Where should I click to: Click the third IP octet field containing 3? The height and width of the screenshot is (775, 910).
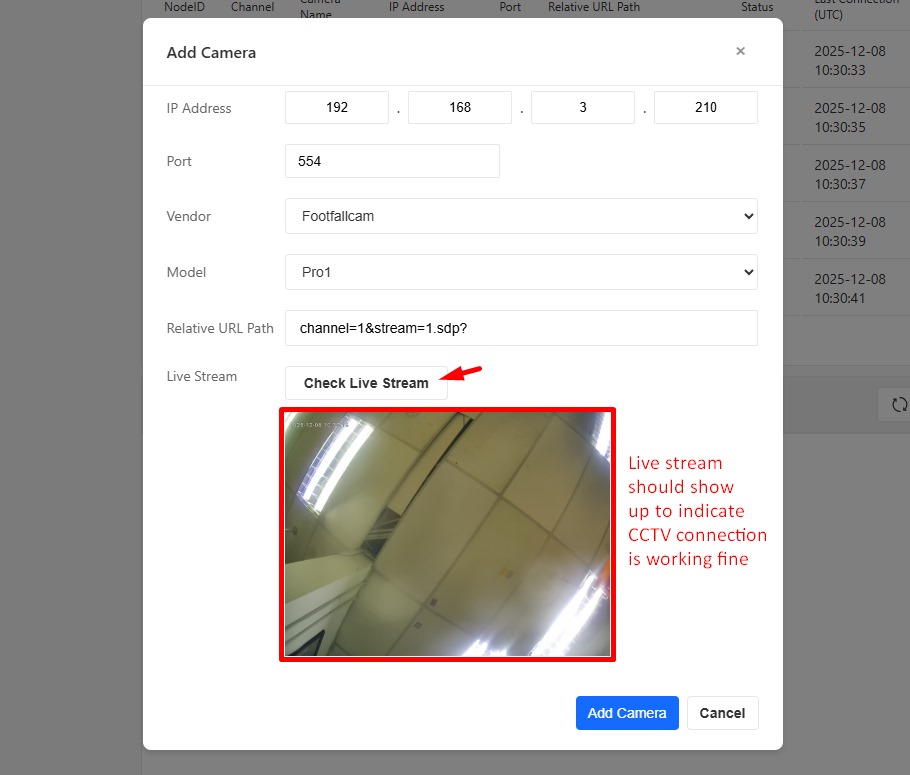pyautogui.click(x=583, y=108)
